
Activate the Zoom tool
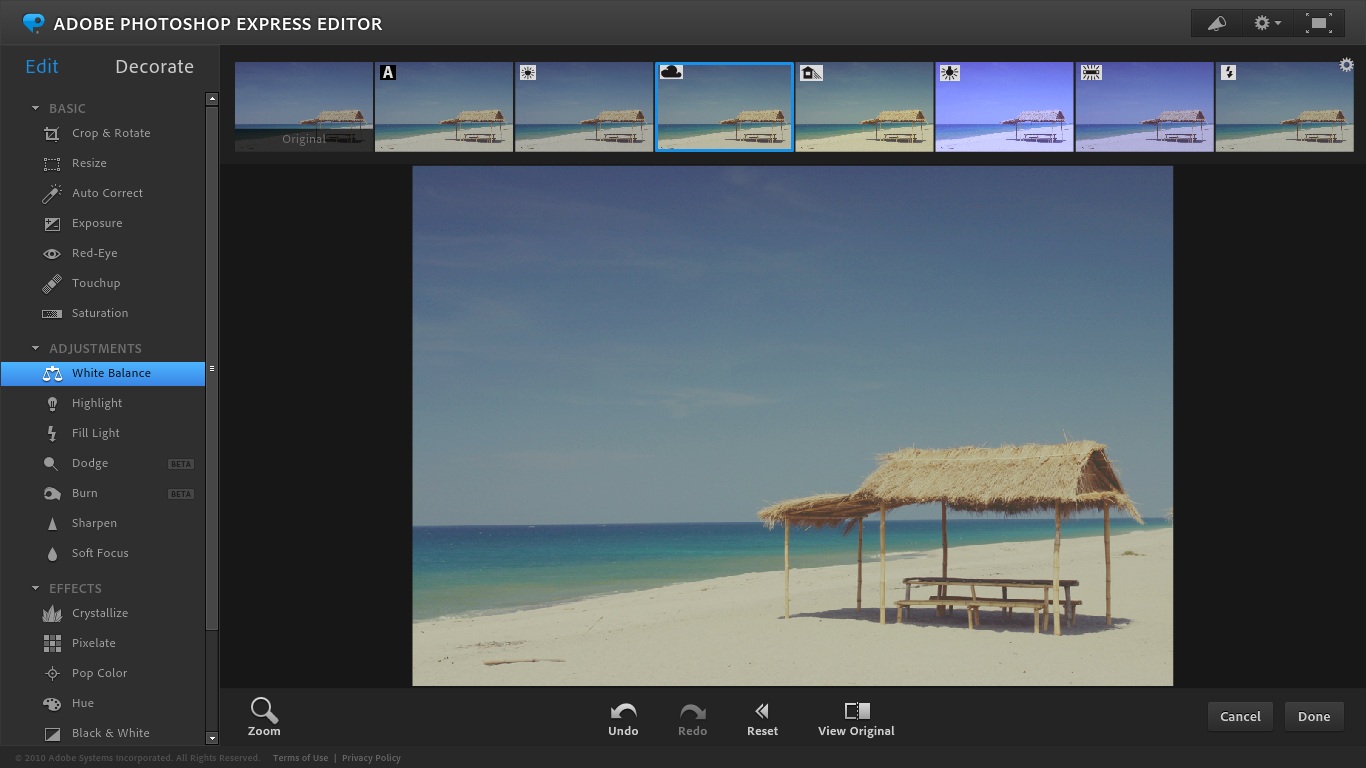pos(263,716)
